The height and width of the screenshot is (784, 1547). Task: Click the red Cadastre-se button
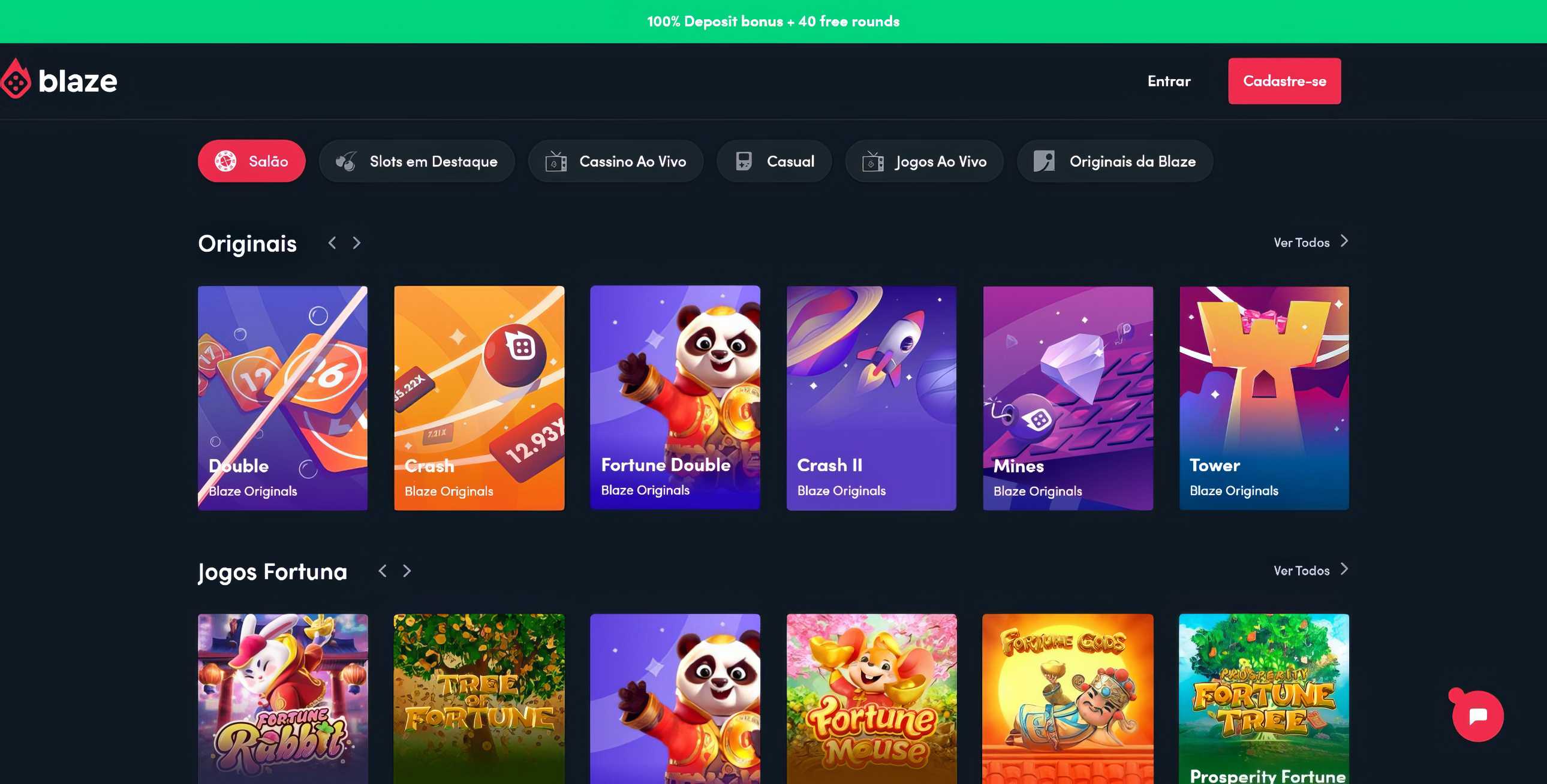click(1284, 81)
